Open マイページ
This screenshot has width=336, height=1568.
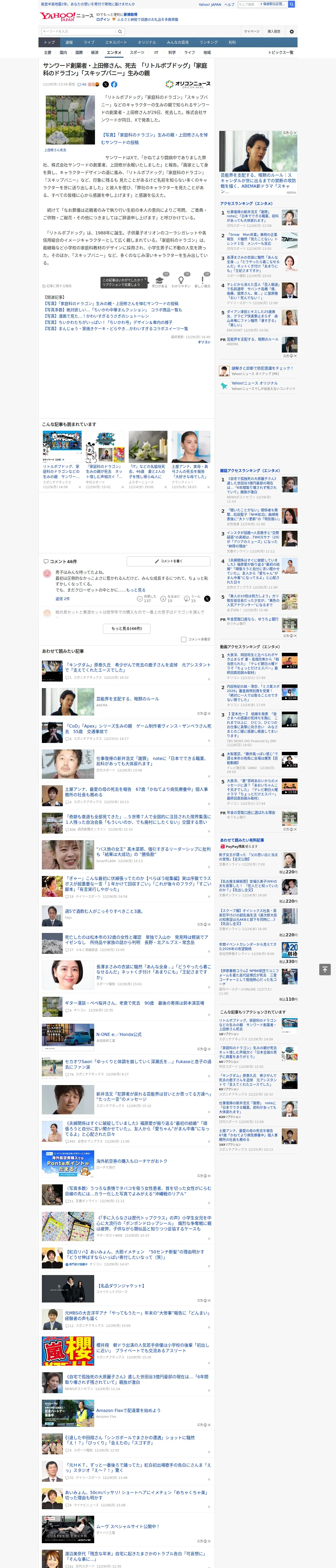pyautogui.click(x=251, y=32)
